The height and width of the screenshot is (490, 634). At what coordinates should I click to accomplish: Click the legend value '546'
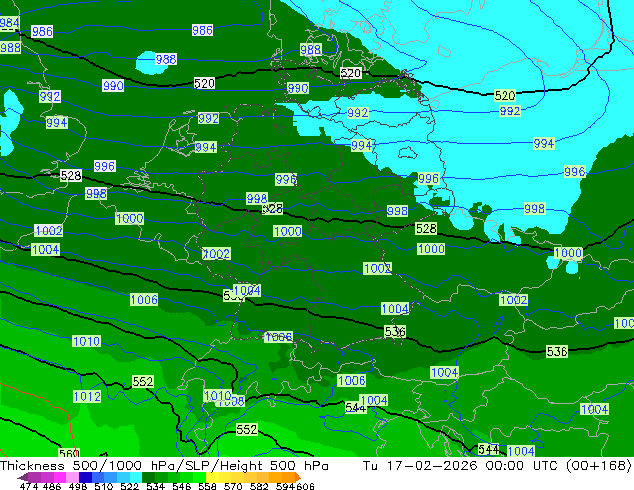181,486
